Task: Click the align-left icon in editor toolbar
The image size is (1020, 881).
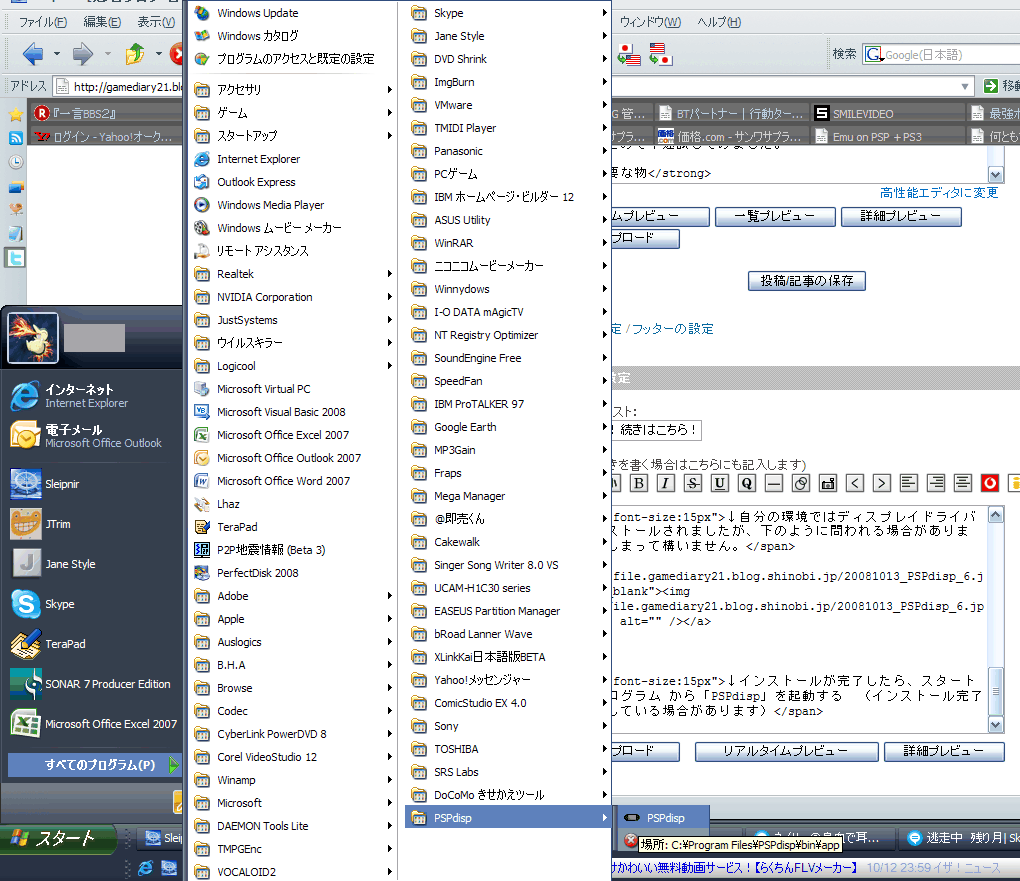Action: [909, 483]
